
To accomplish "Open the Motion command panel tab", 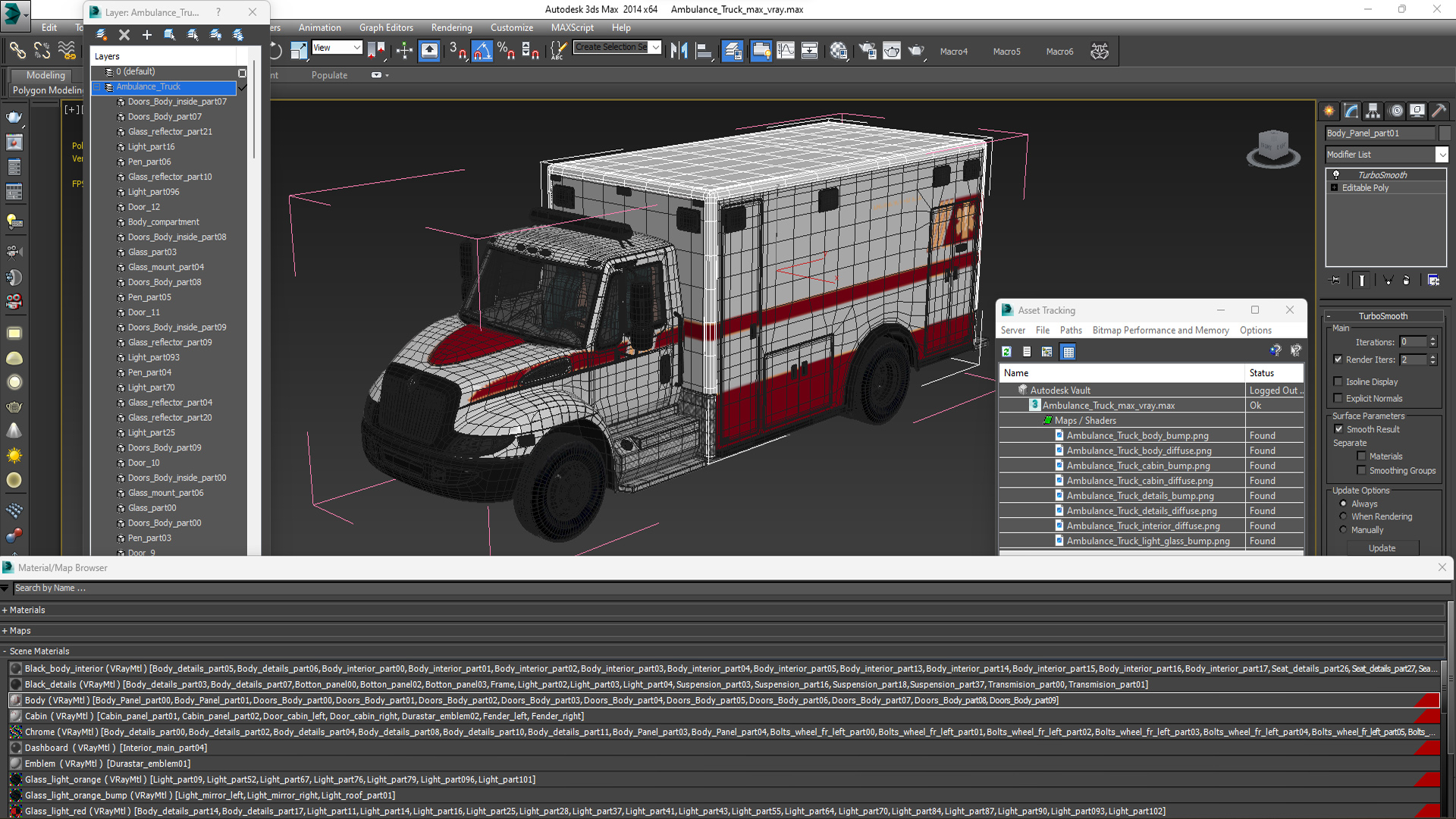I will [x=1396, y=111].
